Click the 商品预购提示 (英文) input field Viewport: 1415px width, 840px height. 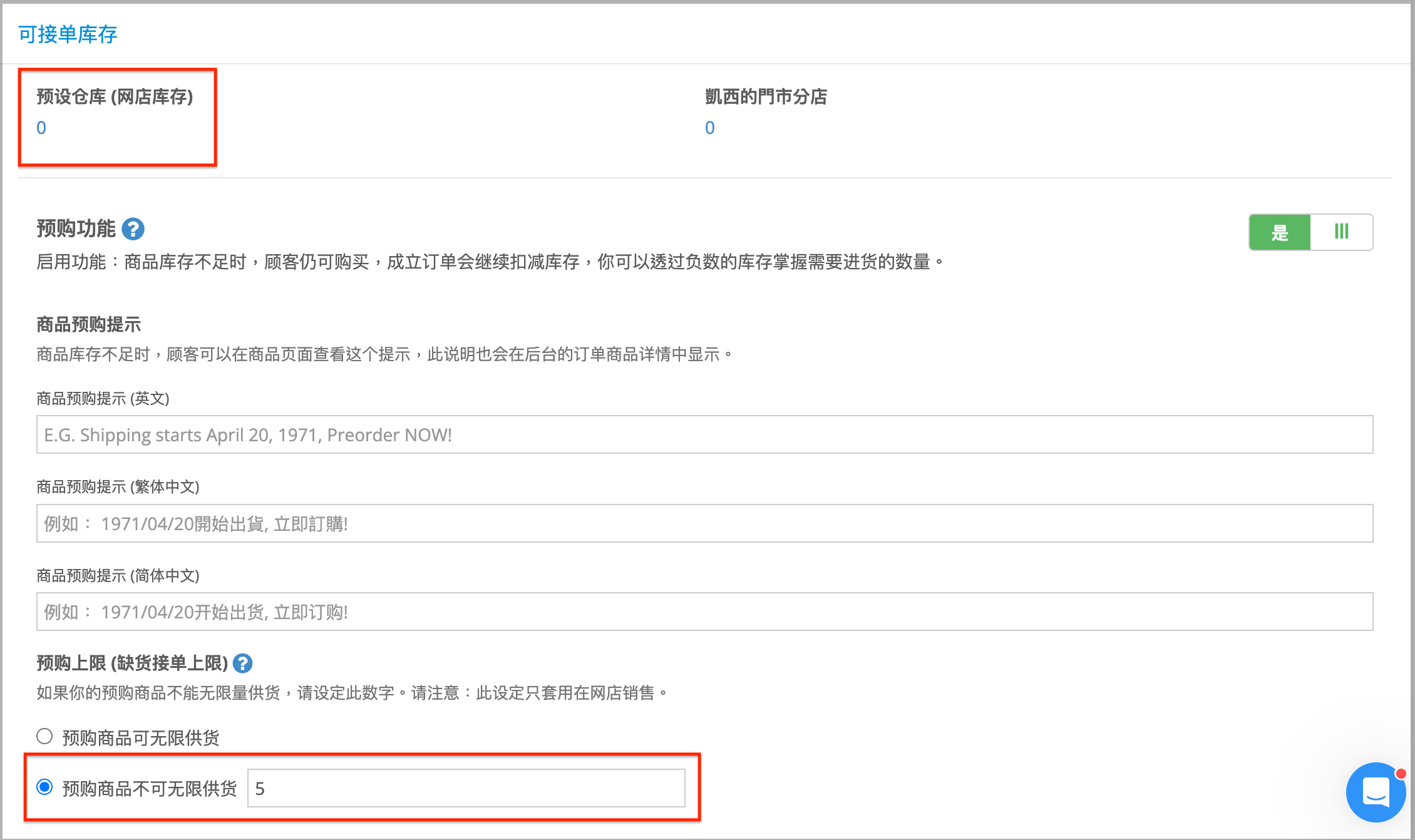pos(704,434)
